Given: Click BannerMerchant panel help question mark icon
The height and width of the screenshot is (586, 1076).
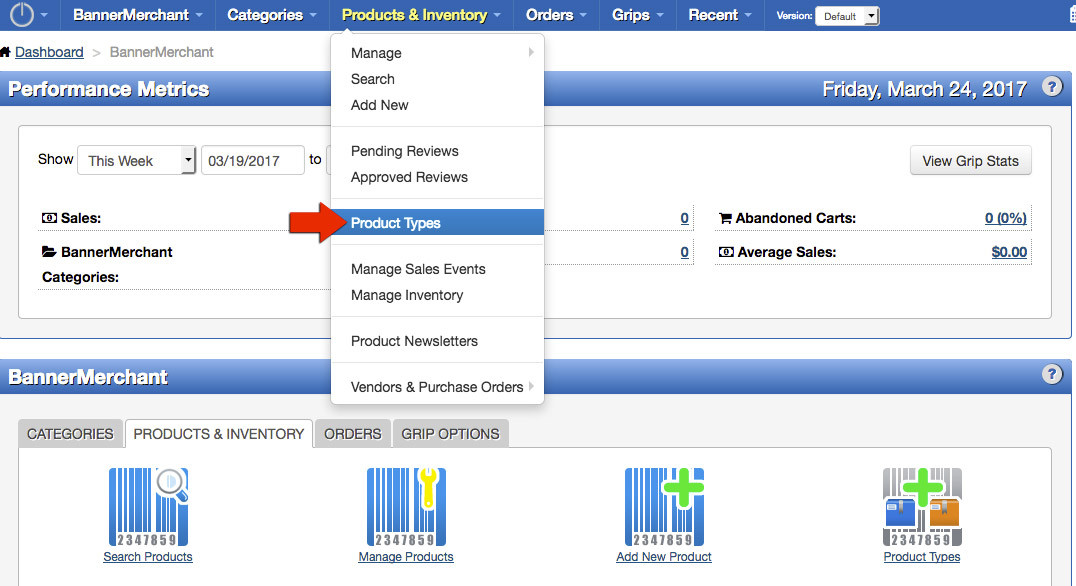Looking at the screenshot, I should click(x=1051, y=374).
